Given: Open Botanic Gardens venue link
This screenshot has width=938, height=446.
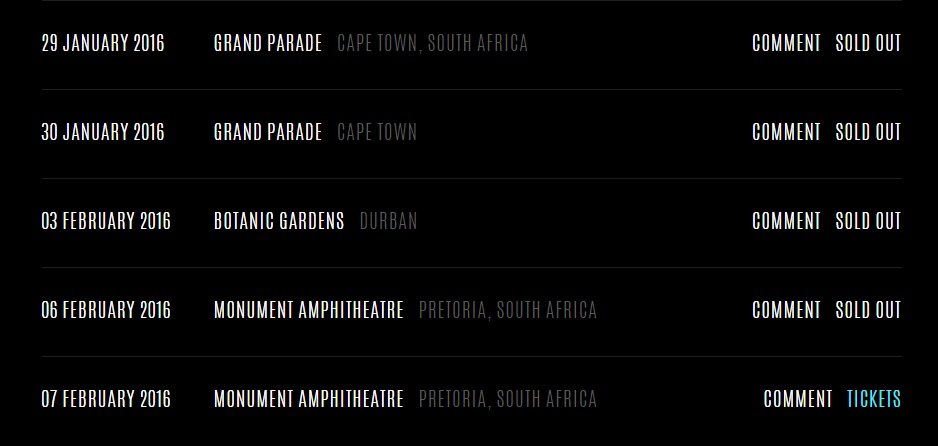Looking at the screenshot, I should point(279,221).
